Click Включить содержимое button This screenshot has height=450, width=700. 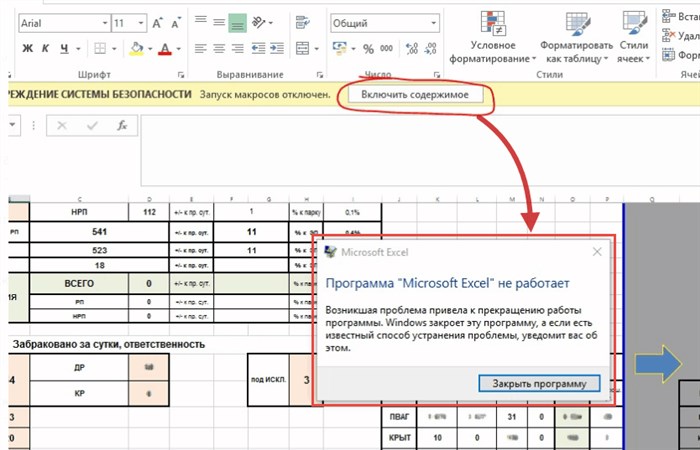tap(415, 94)
